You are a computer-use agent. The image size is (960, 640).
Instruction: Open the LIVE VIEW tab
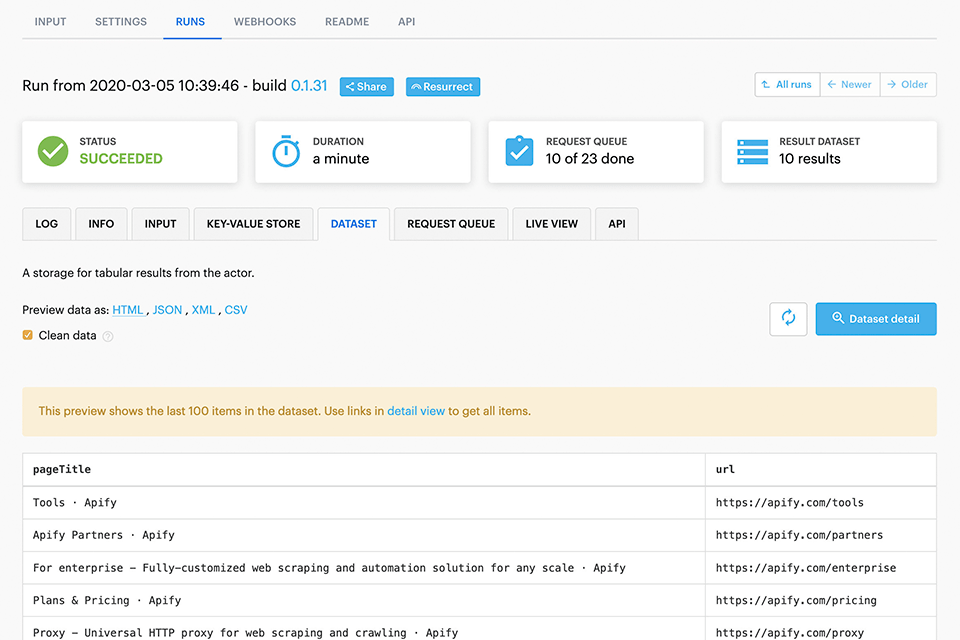(x=552, y=224)
